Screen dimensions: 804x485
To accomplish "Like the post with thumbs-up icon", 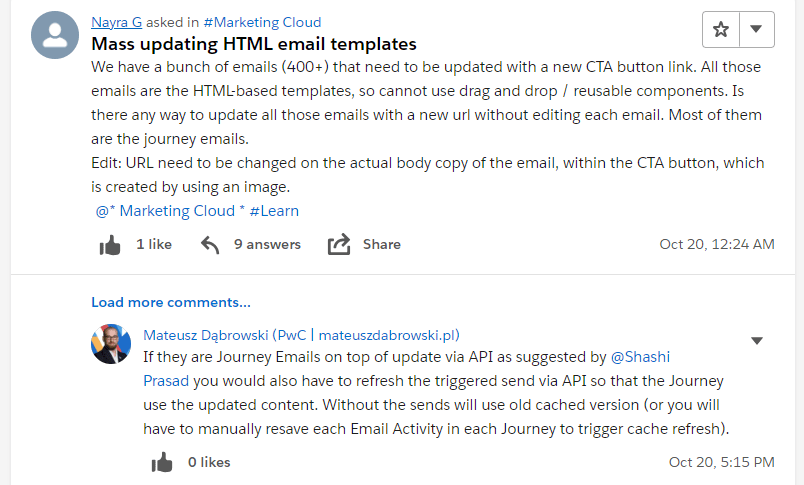I will (x=110, y=245).
